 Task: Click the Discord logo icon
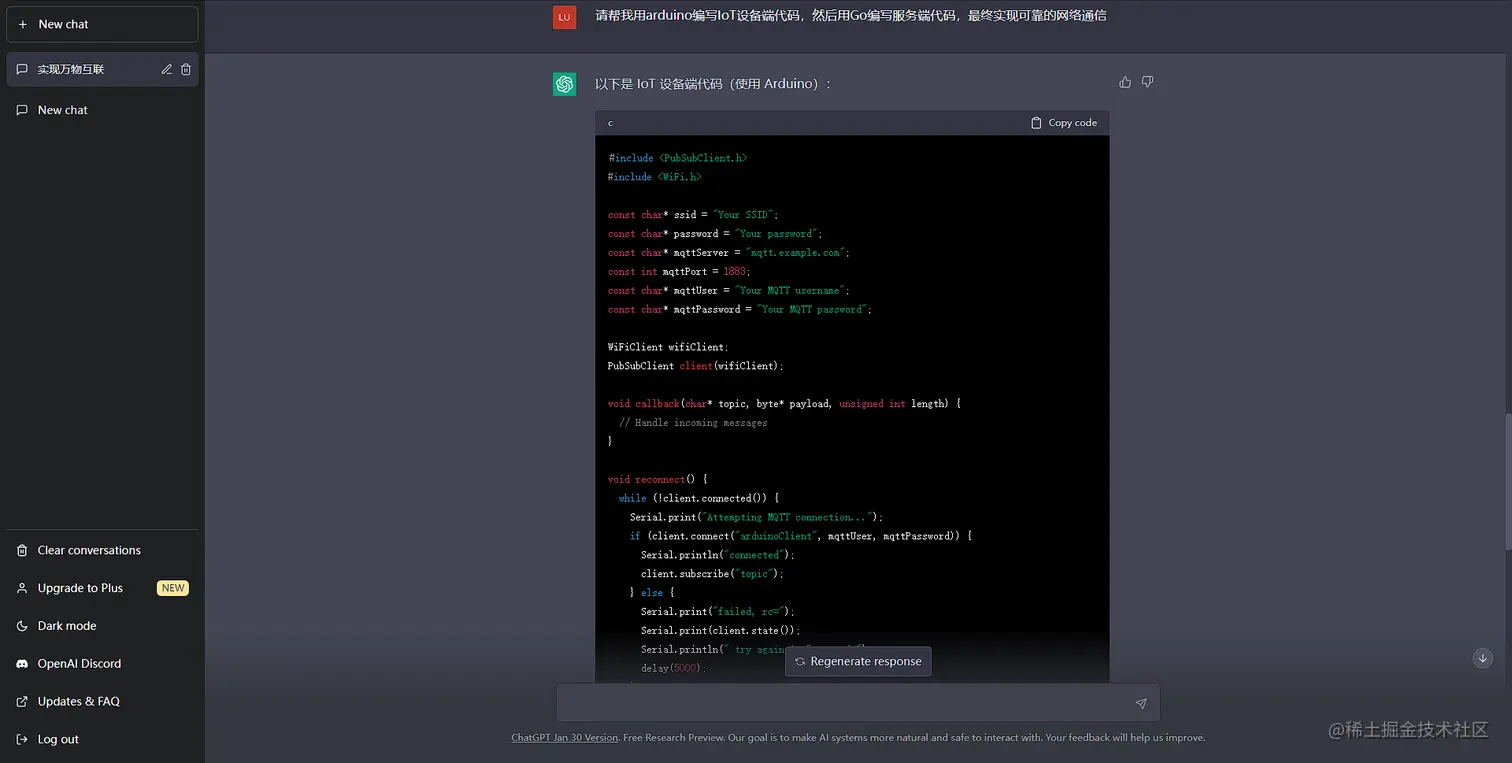[x=22, y=663]
